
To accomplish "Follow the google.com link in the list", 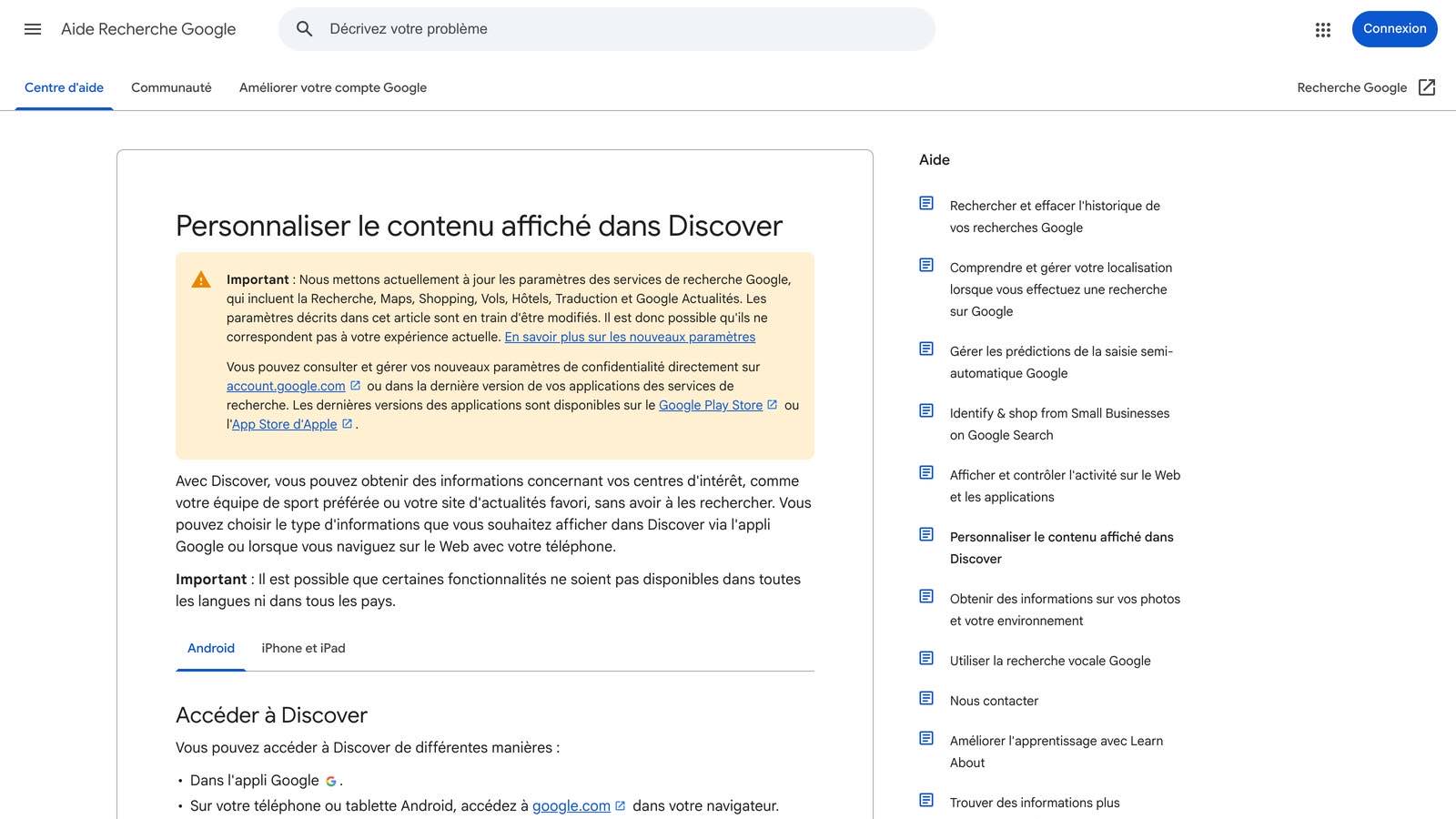I will tap(571, 806).
